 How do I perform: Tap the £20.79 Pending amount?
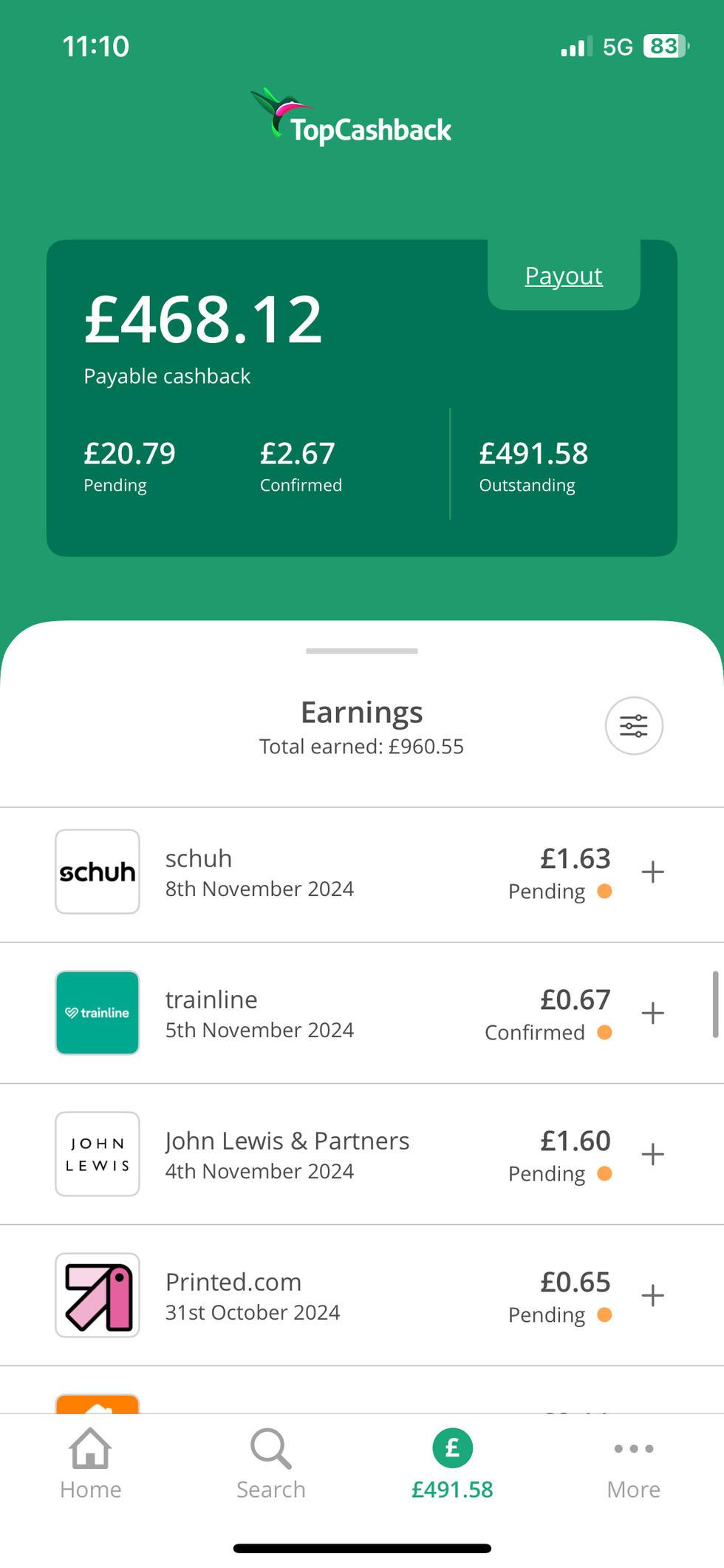130,454
